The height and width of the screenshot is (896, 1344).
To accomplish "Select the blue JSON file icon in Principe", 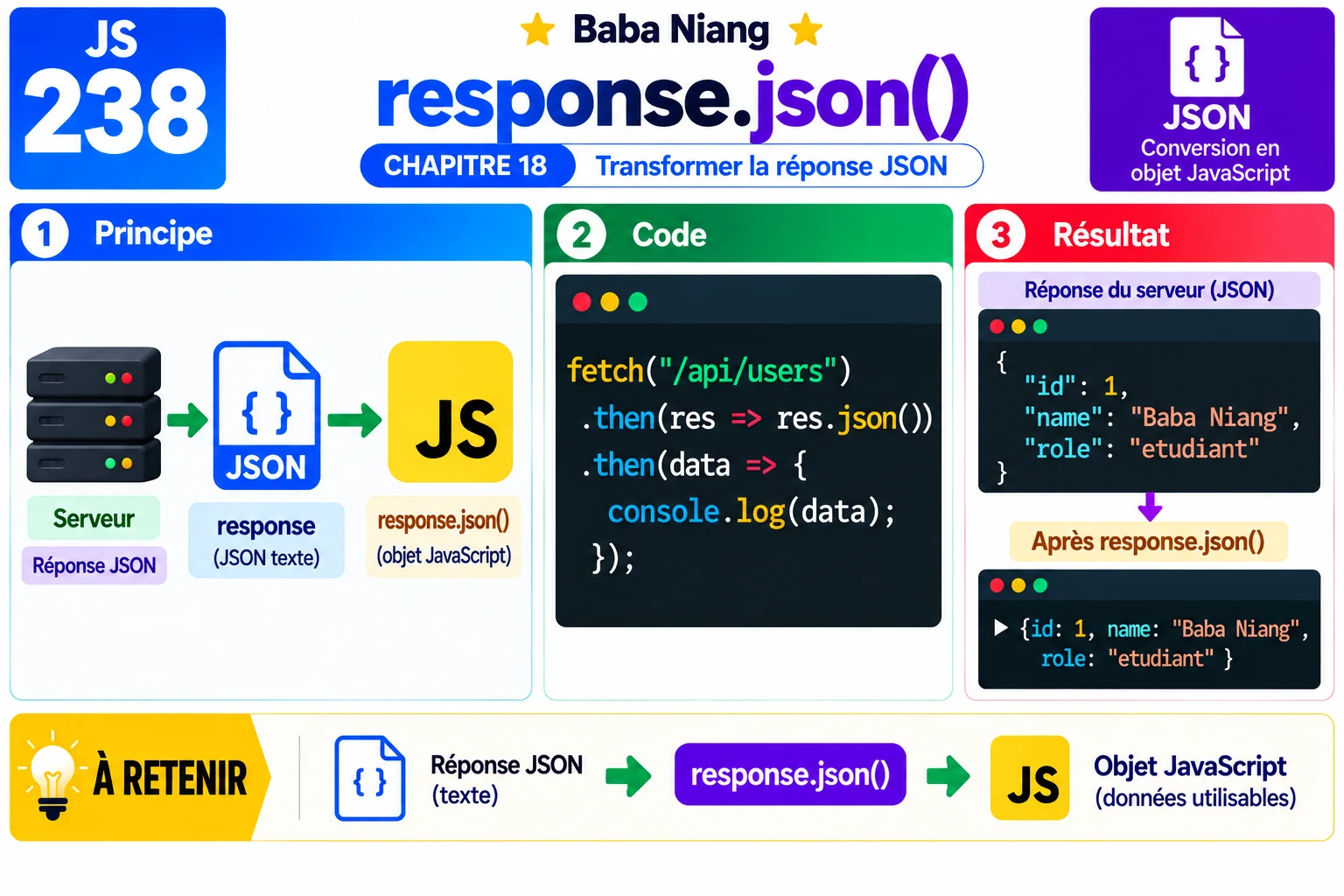I will (x=267, y=415).
